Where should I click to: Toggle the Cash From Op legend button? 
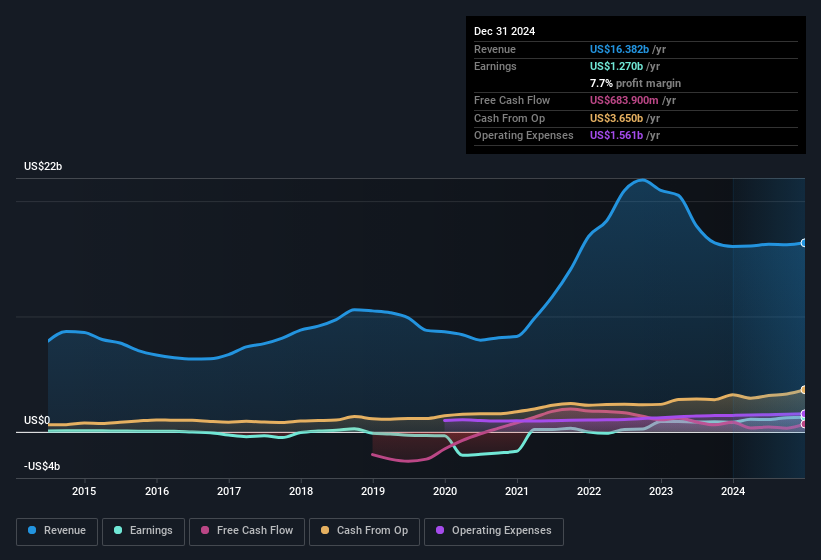(x=364, y=531)
